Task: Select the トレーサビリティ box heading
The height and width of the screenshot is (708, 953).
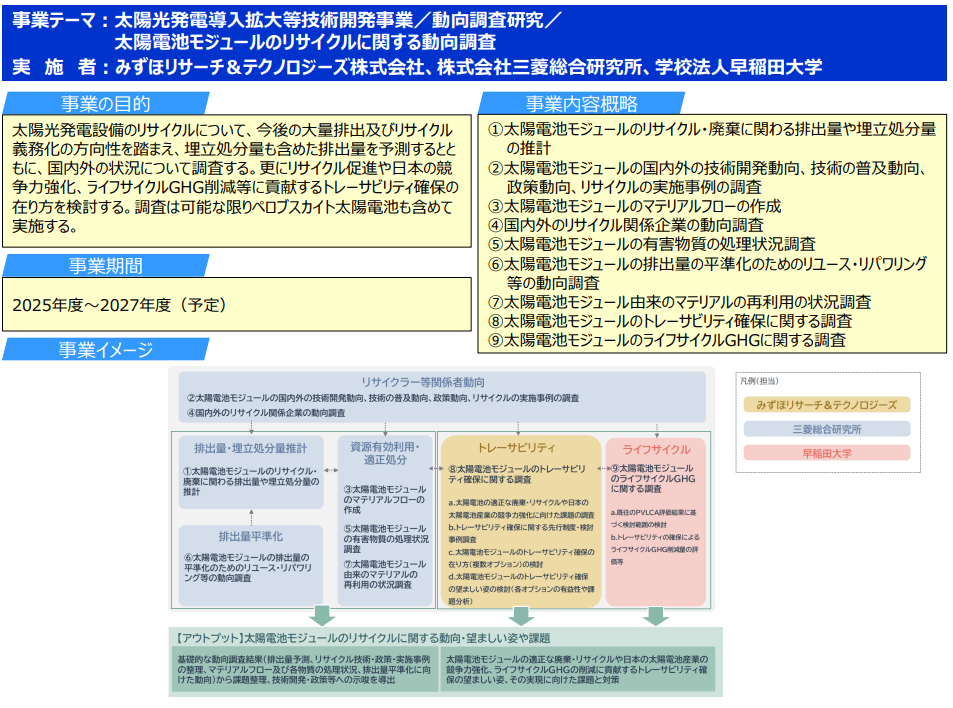Action: tap(517, 448)
